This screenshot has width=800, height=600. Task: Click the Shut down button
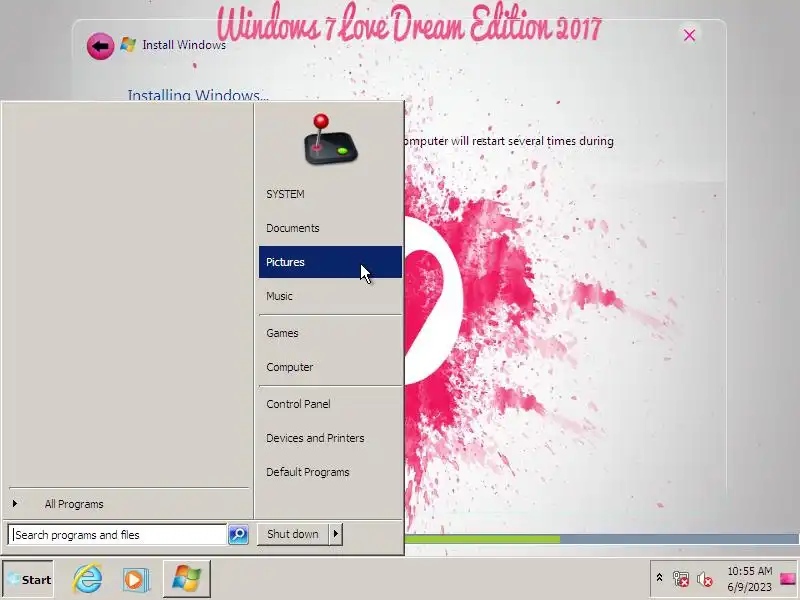click(x=292, y=534)
